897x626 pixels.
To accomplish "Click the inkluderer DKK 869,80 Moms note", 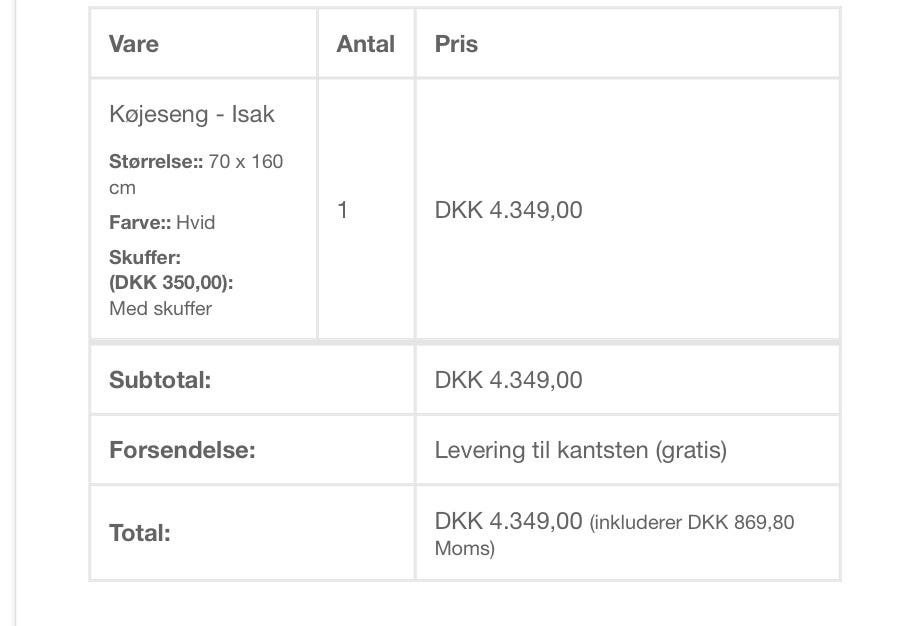I will (x=690, y=523).
